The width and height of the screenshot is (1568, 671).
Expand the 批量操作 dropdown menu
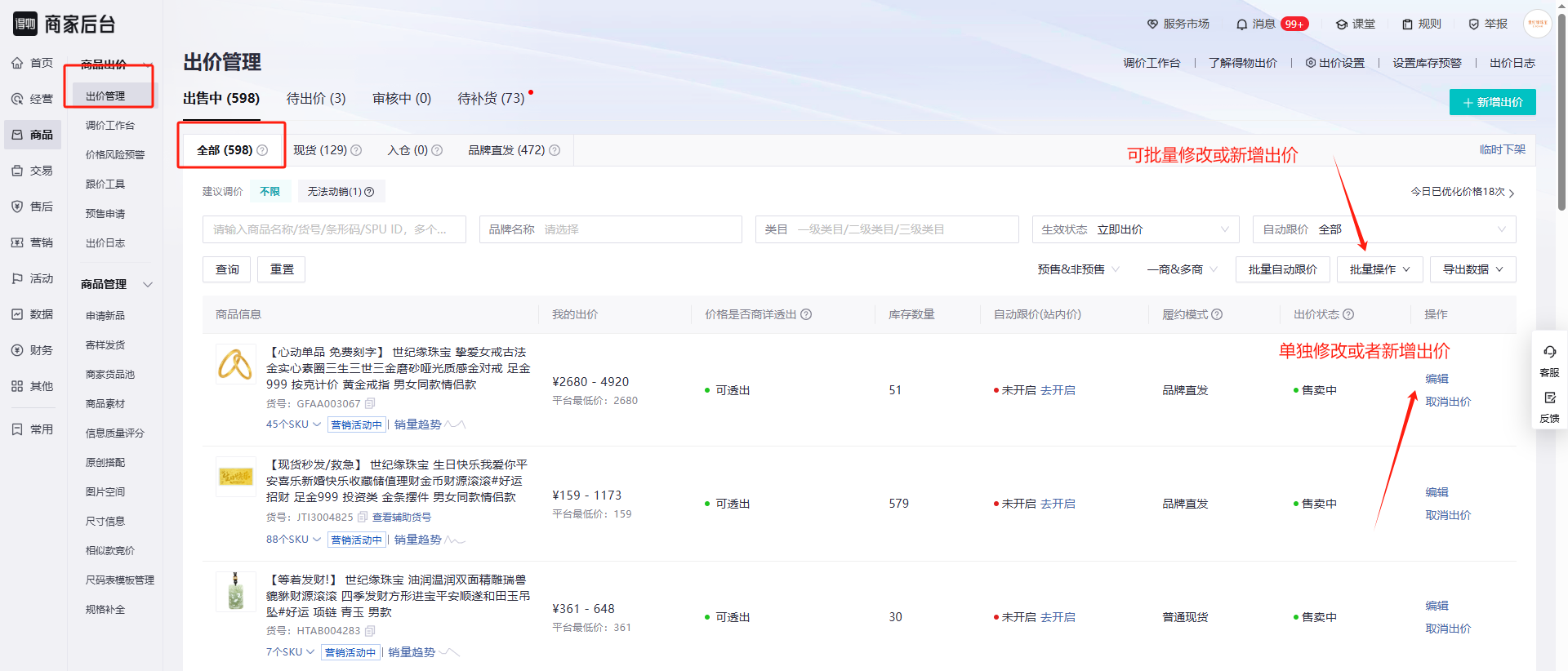tap(1379, 269)
